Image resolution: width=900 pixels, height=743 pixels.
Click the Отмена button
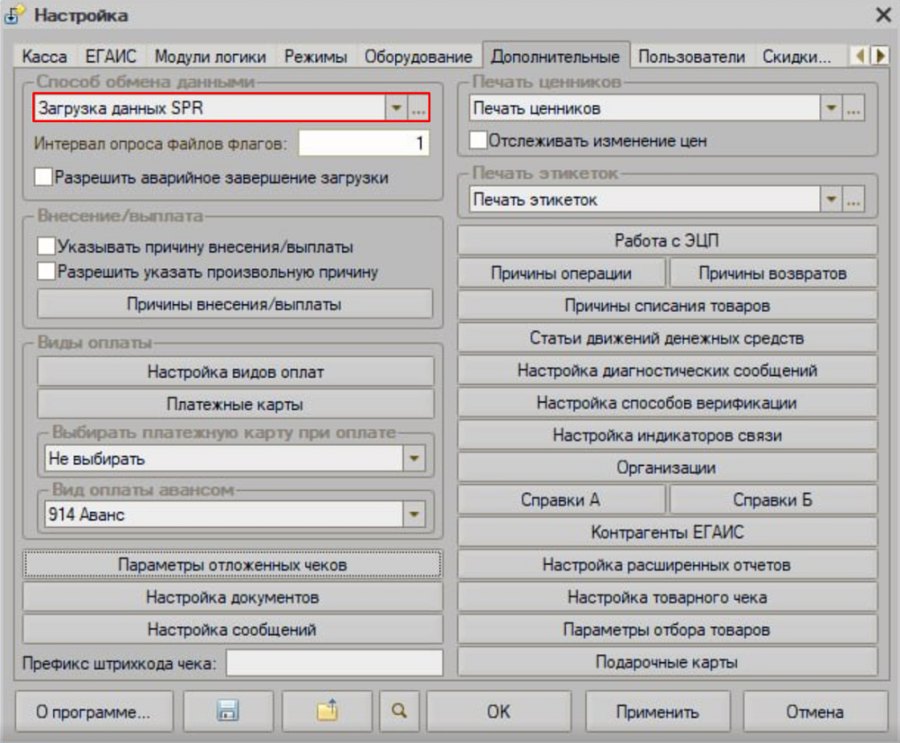[815, 711]
